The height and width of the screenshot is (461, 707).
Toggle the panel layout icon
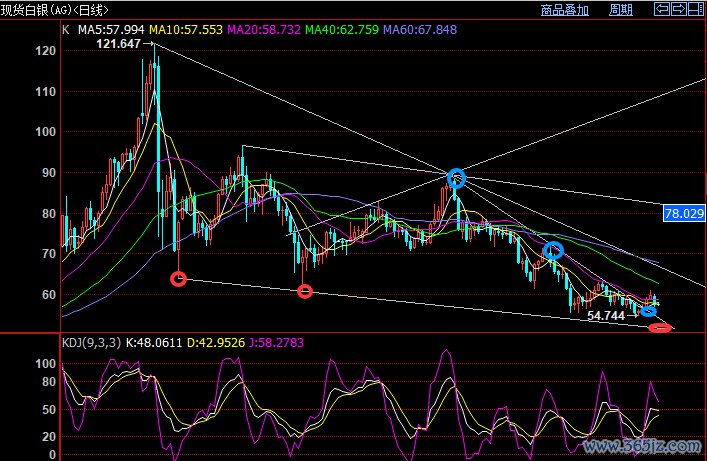point(696,9)
